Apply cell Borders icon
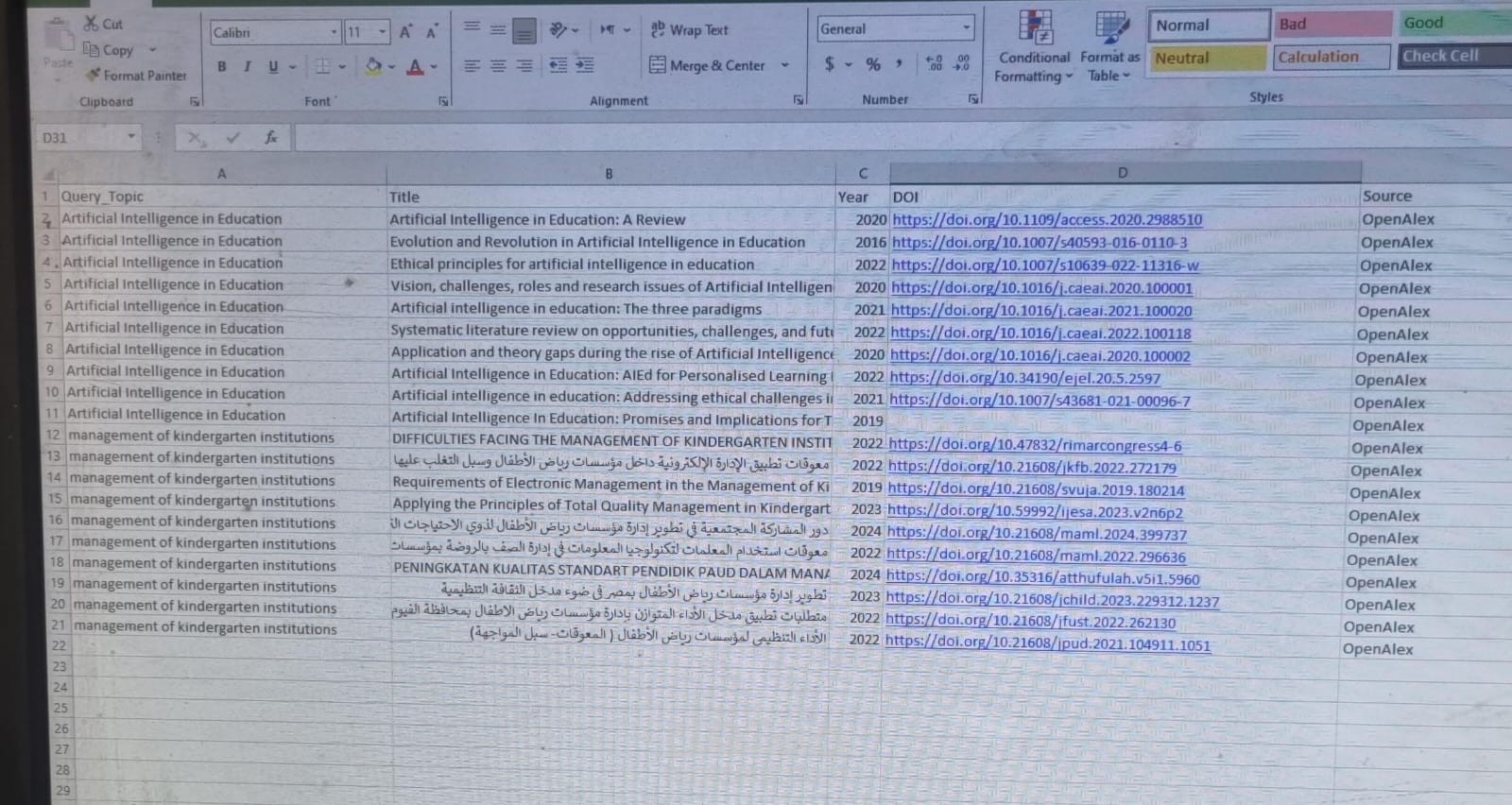The height and width of the screenshot is (805, 1512). pos(322,66)
